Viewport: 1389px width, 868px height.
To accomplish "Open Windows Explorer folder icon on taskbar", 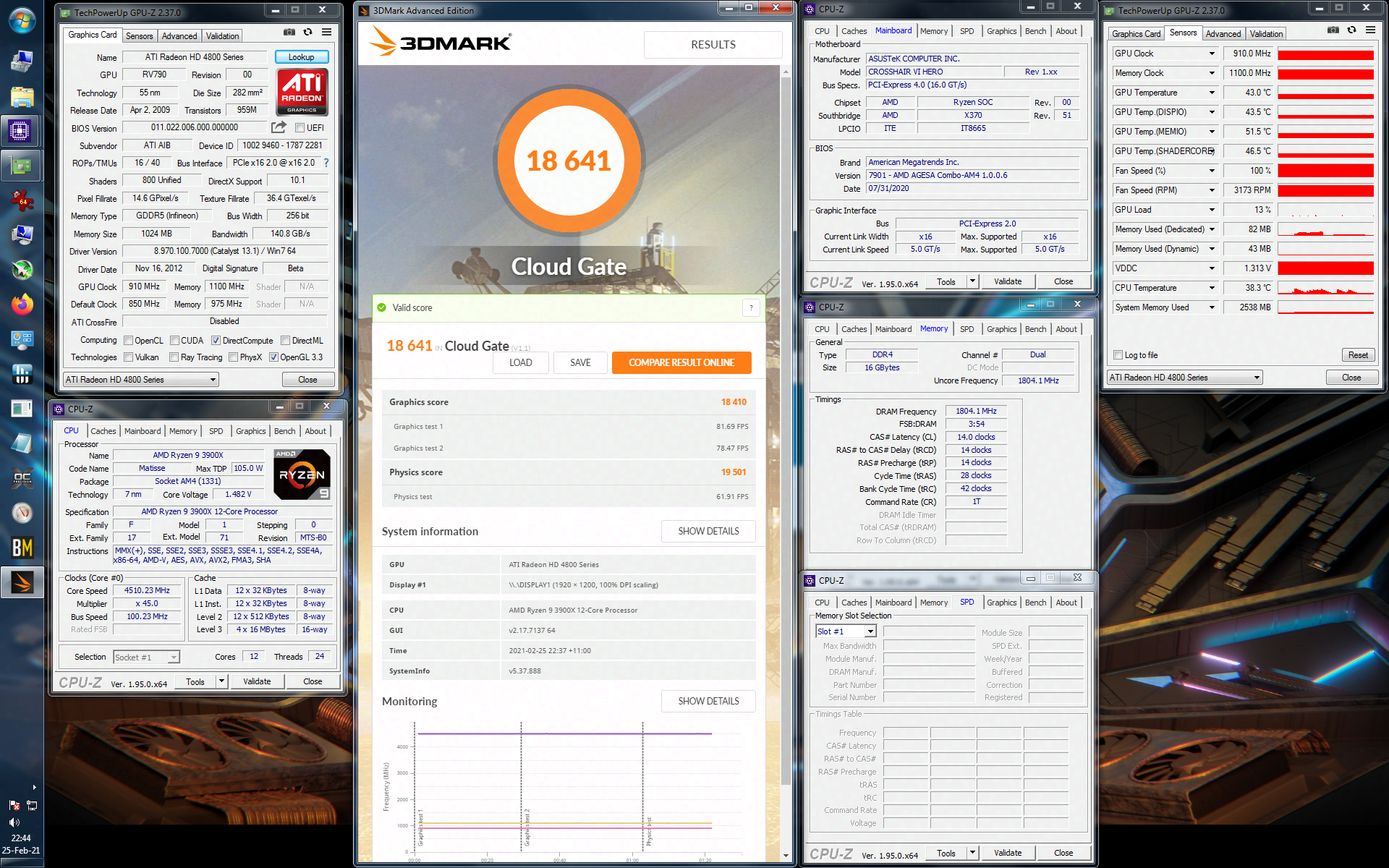I will click(x=22, y=96).
